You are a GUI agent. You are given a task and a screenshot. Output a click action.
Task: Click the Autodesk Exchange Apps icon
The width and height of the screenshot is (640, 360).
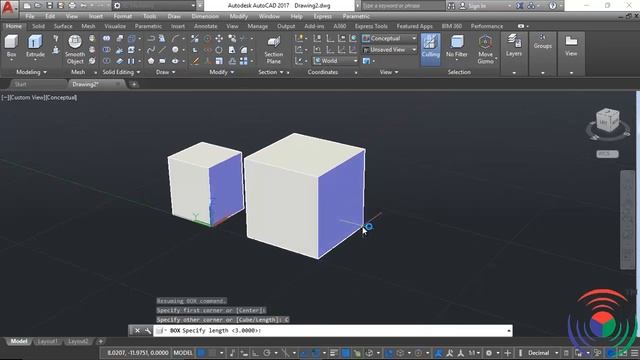coord(520,6)
